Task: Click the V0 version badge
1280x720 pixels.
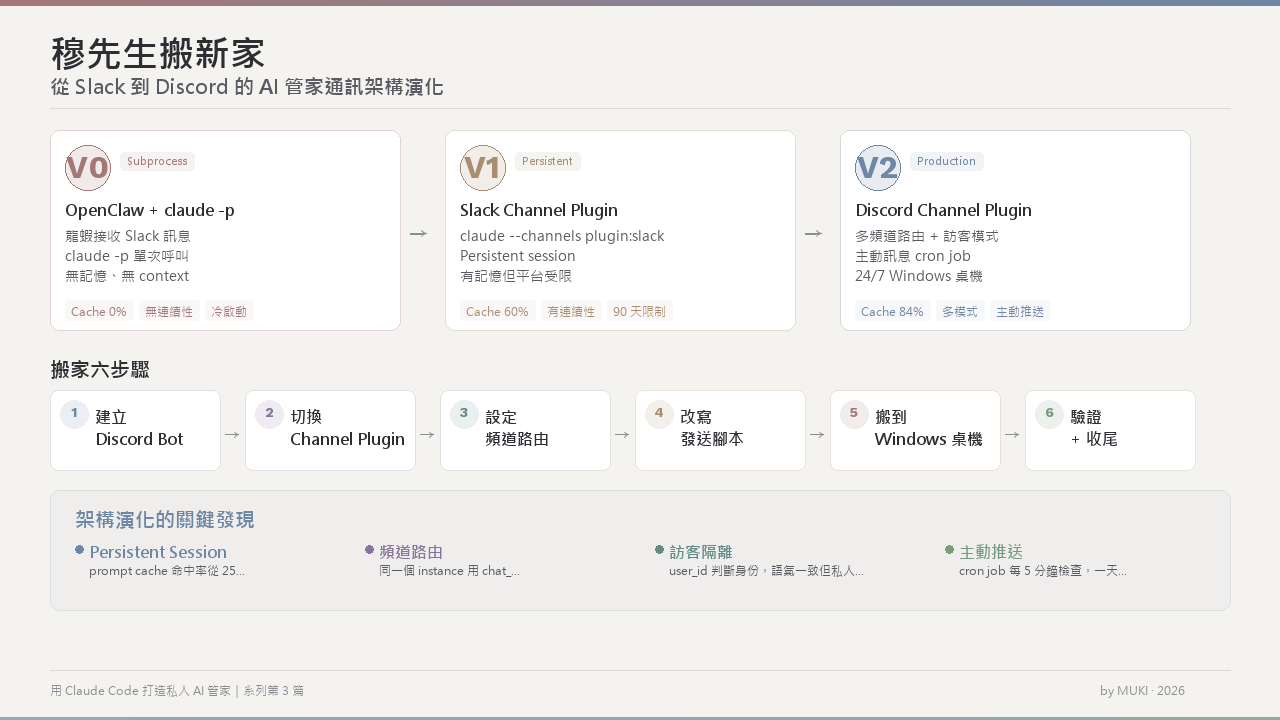Action: [x=88, y=168]
